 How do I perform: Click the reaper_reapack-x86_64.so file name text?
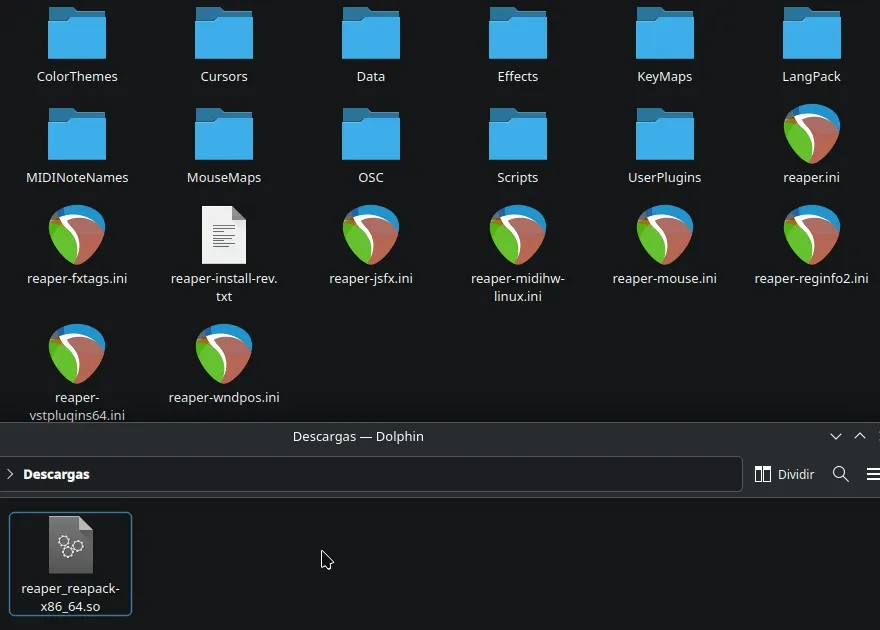click(x=71, y=597)
